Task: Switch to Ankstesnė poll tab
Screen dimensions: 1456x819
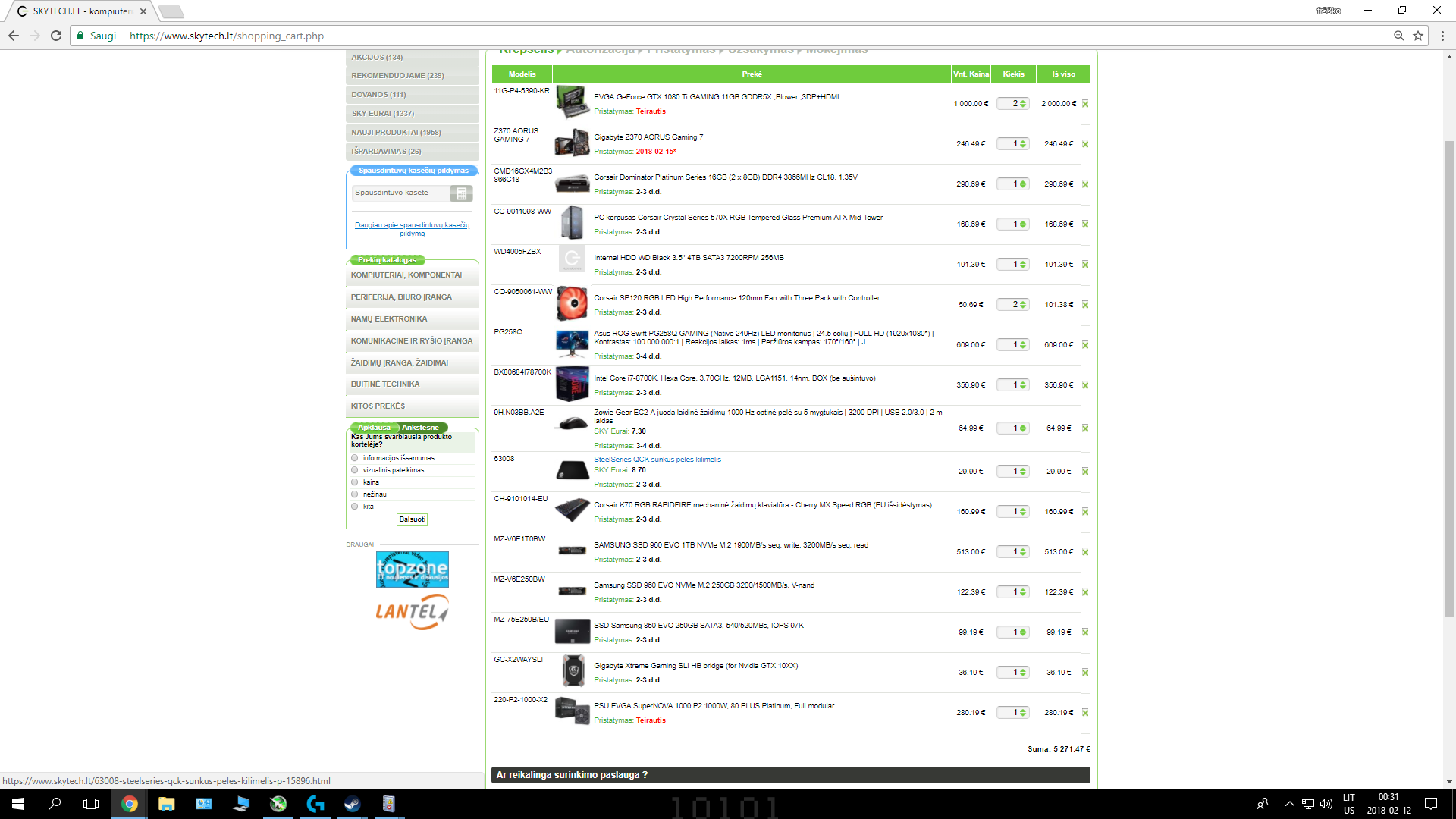Action: coord(422,428)
